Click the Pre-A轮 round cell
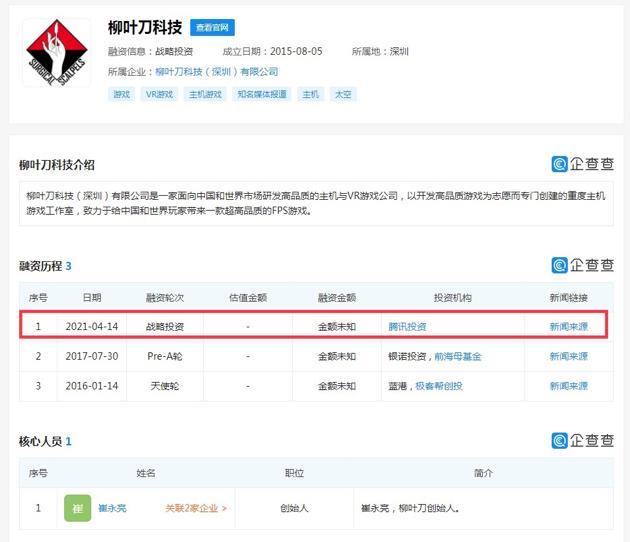This screenshot has height=542, width=630. click(165, 356)
